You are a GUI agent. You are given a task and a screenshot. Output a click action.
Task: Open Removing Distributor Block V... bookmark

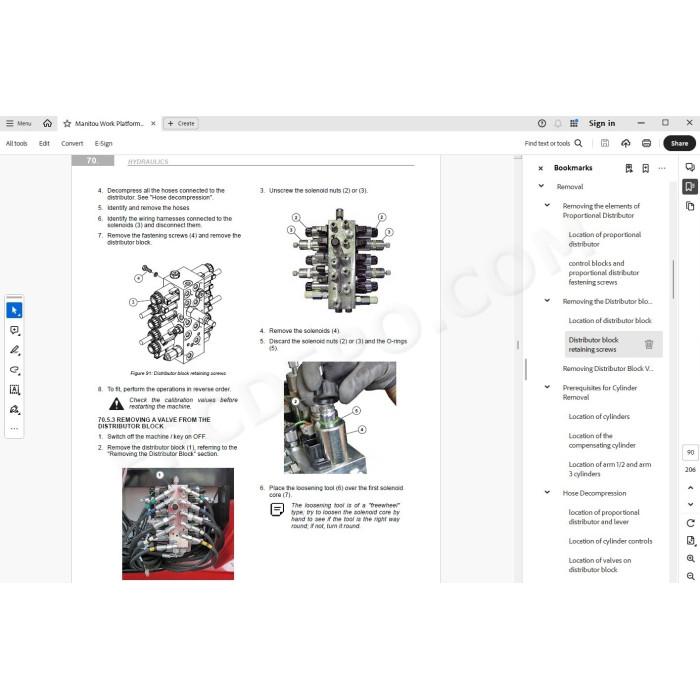tap(608, 369)
